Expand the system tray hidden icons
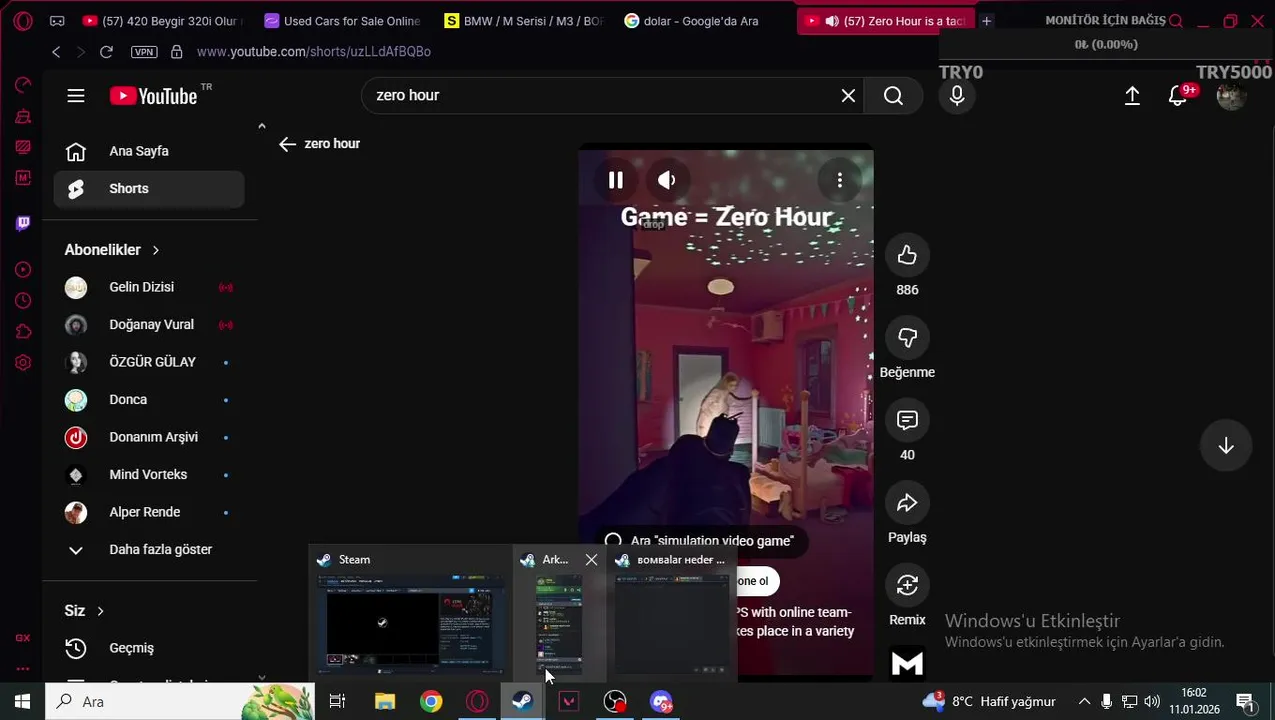 pyautogui.click(x=1084, y=702)
